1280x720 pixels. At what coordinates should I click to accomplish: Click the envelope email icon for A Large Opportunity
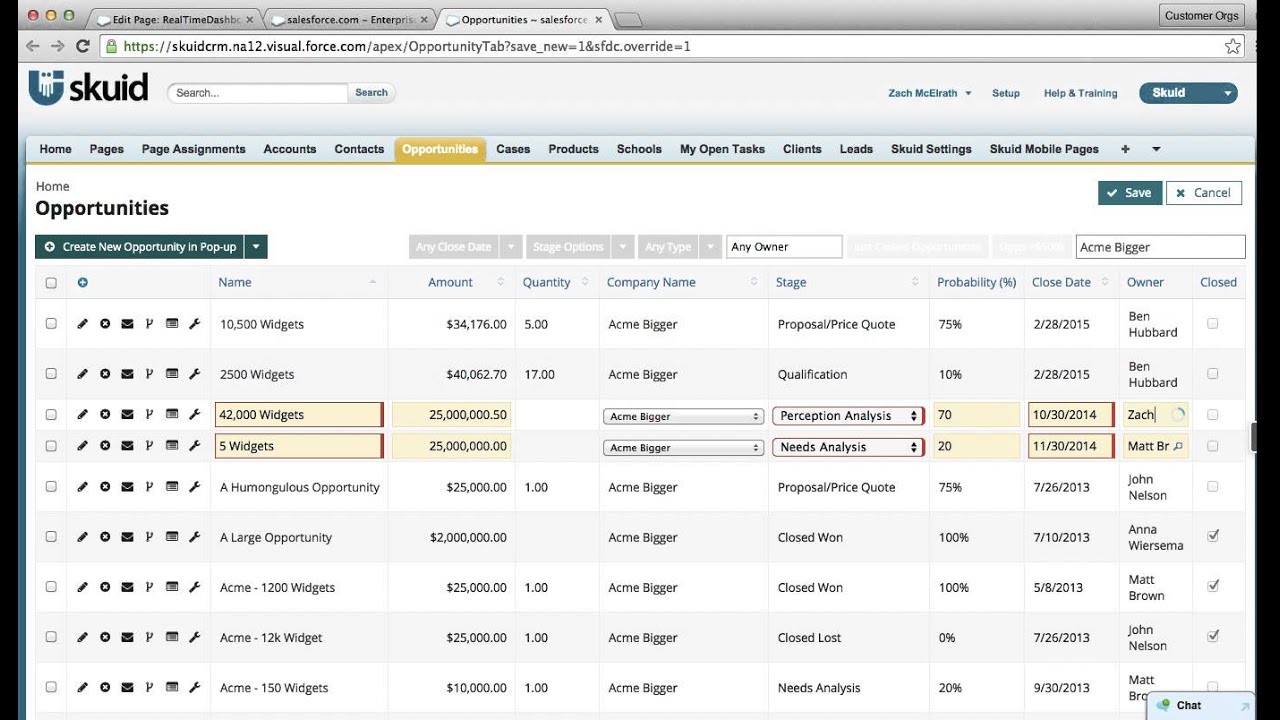127,537
